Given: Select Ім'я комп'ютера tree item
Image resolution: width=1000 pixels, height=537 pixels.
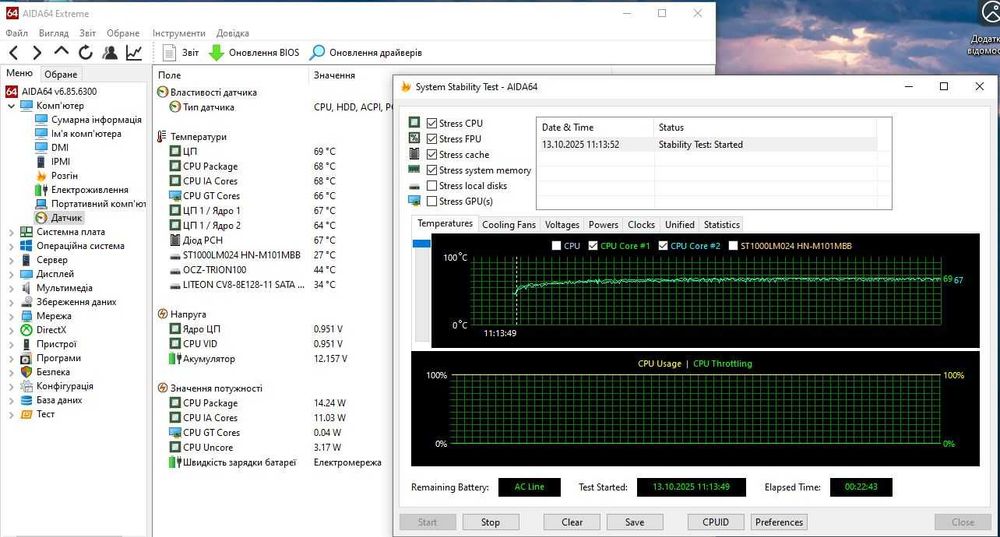Looking at the screenshot, I should point(85,133).
